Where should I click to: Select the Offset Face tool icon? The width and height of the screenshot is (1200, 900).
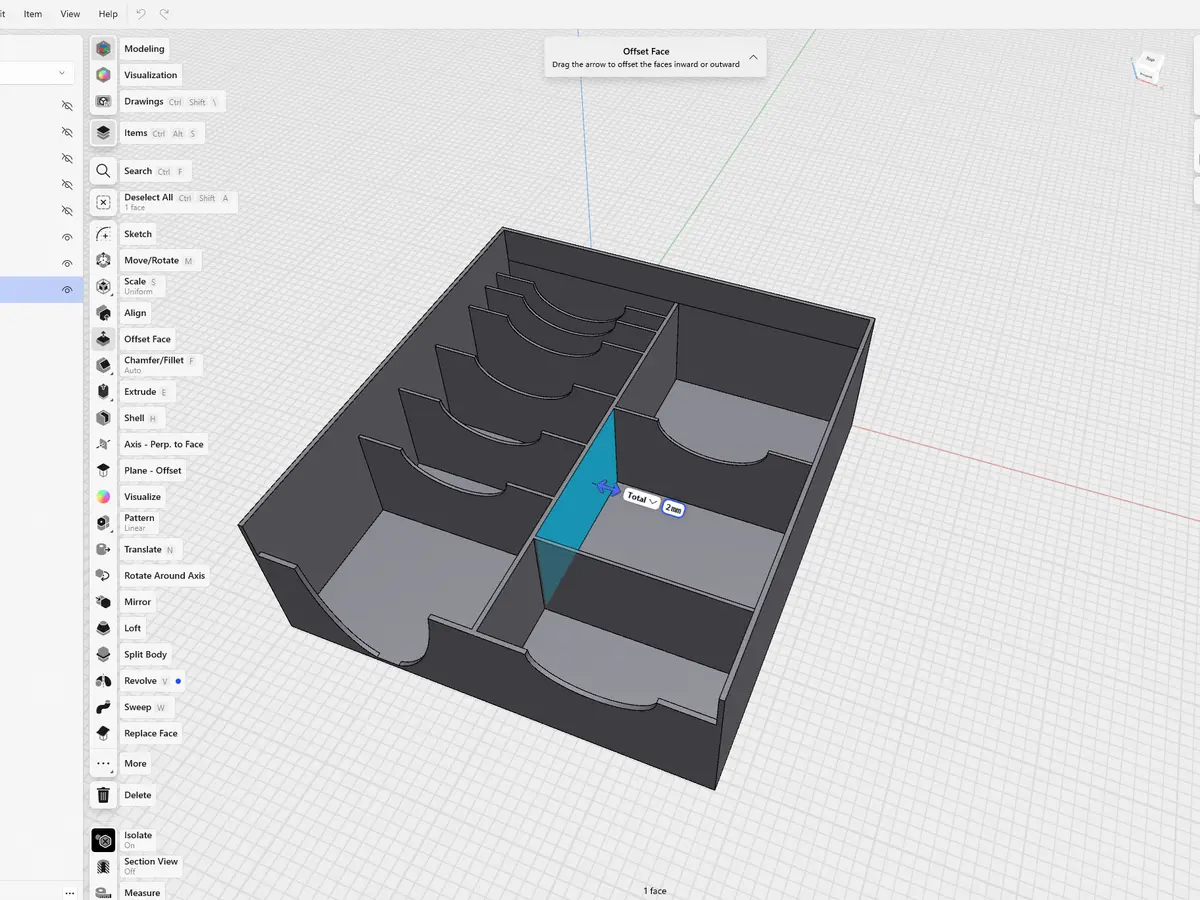point(103,339)
